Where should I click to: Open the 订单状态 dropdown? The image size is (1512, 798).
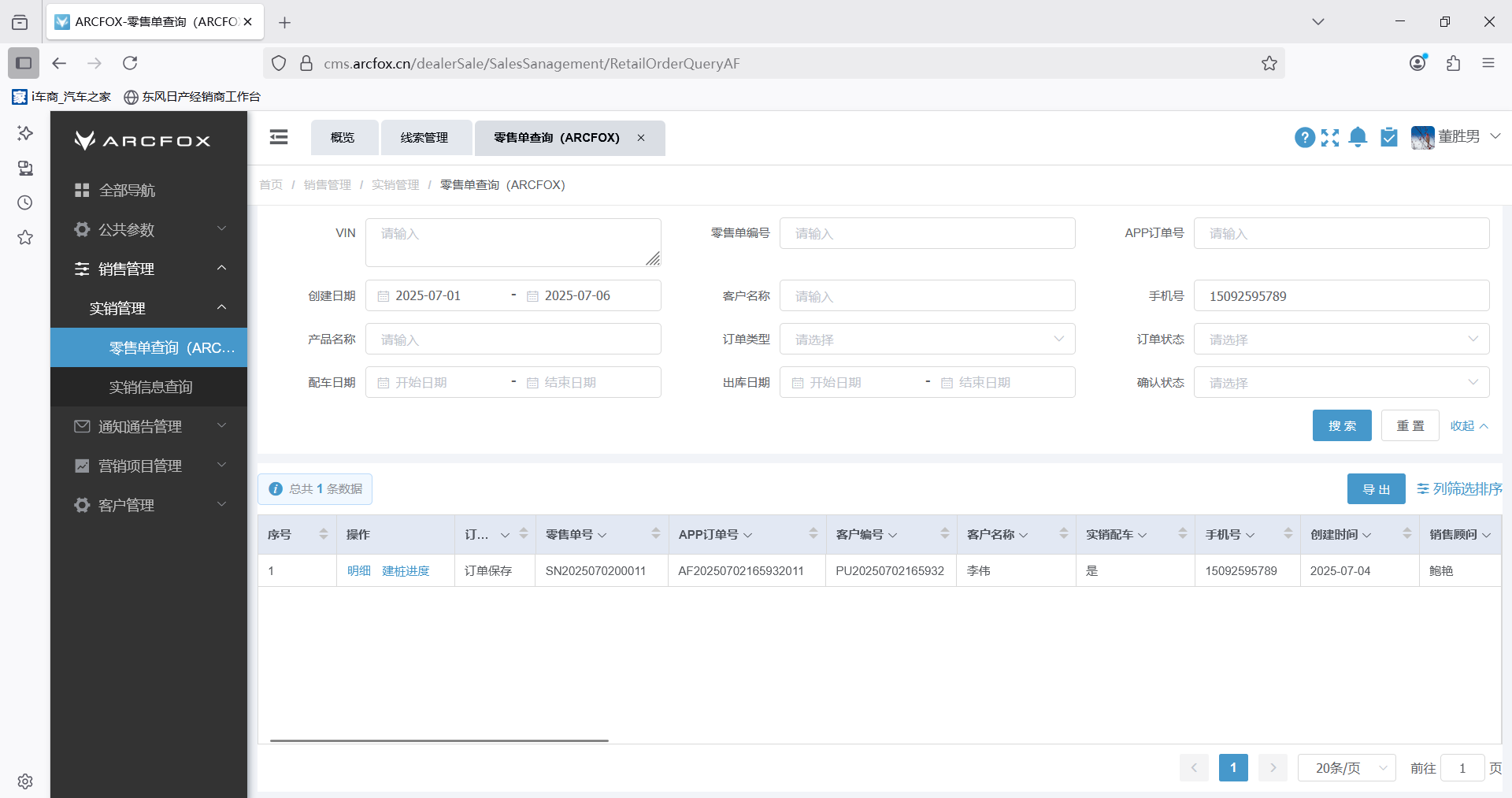pyautogui.click(x=1341, y=339)
